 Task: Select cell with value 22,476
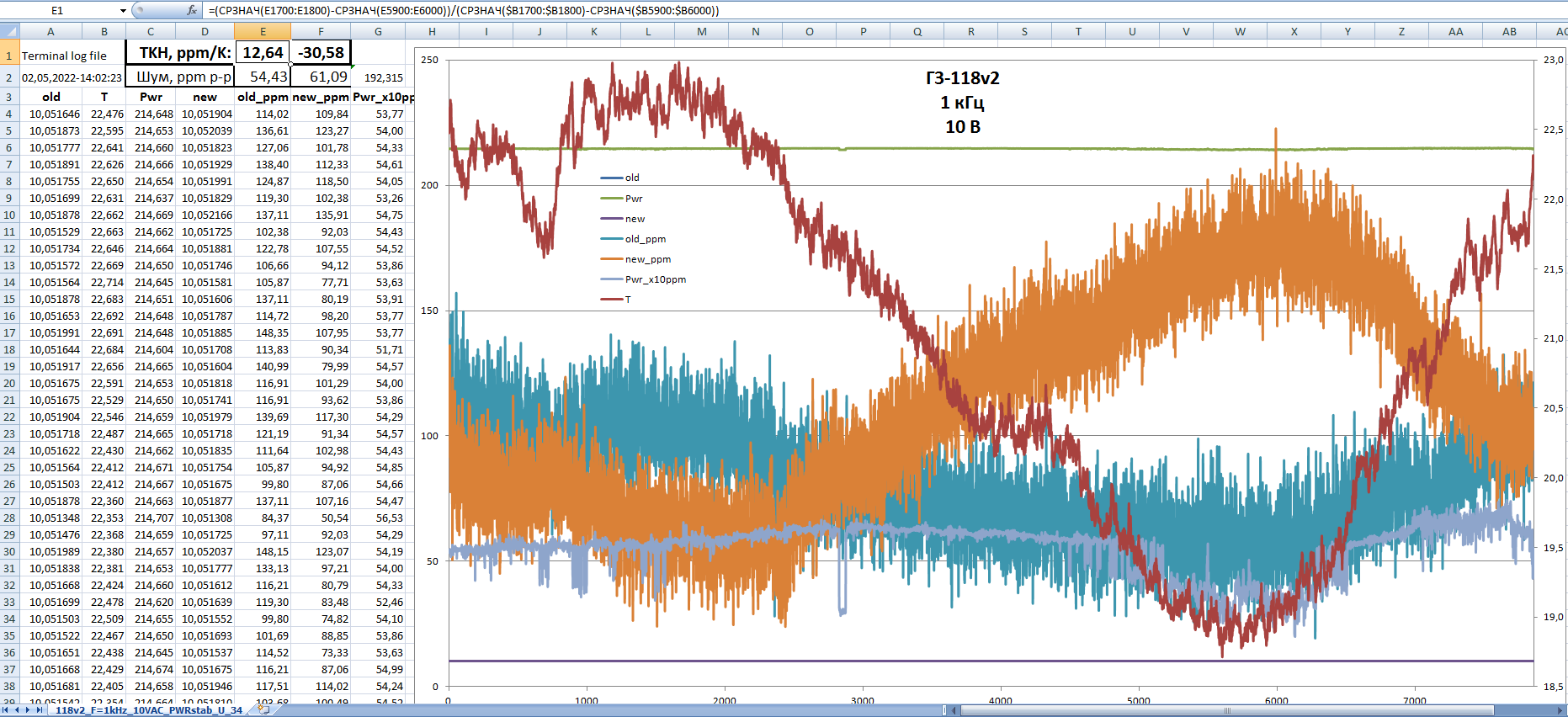tap(104, 114)
